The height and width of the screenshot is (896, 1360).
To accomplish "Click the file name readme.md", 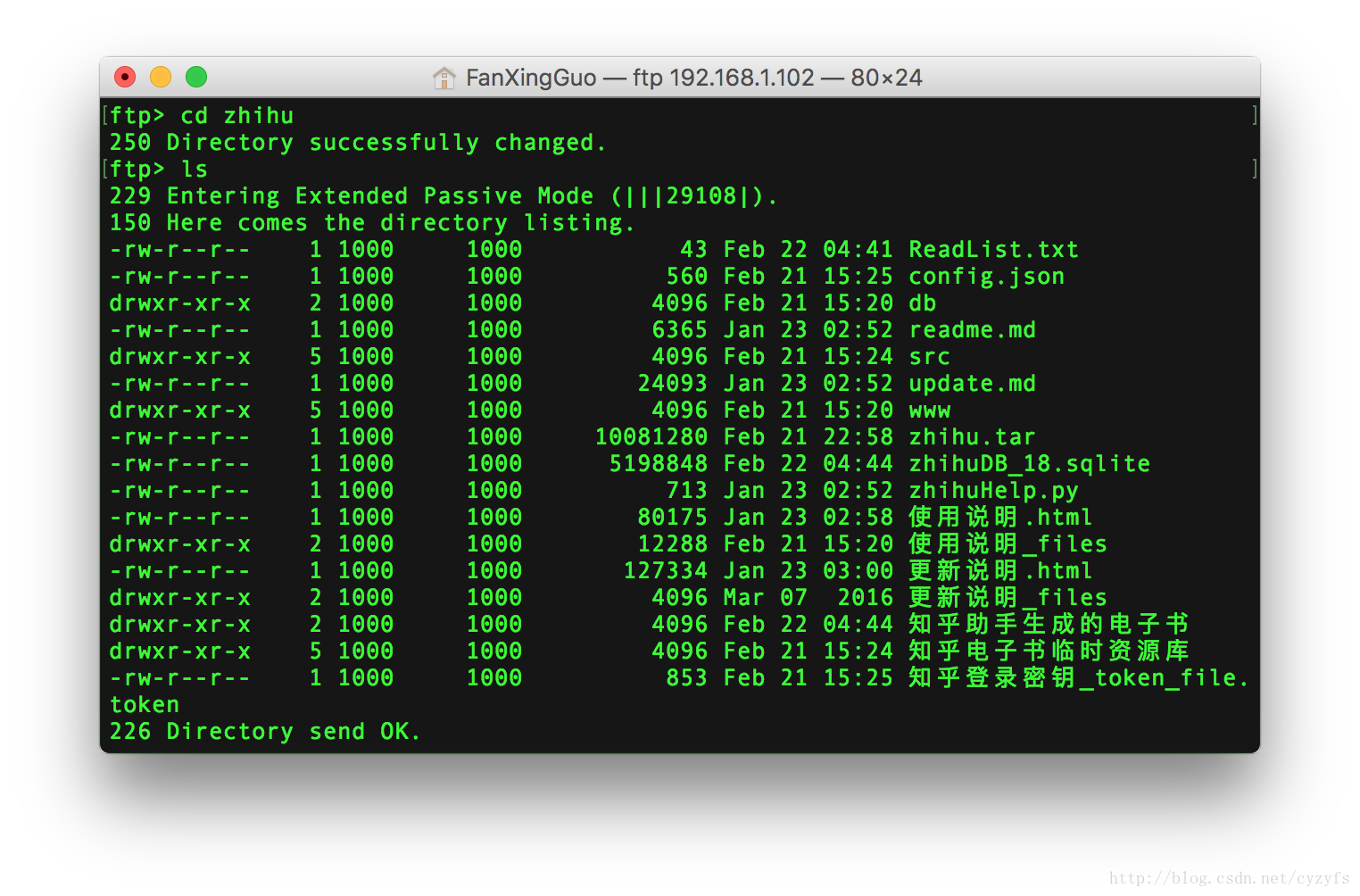I will pos(973,330).
